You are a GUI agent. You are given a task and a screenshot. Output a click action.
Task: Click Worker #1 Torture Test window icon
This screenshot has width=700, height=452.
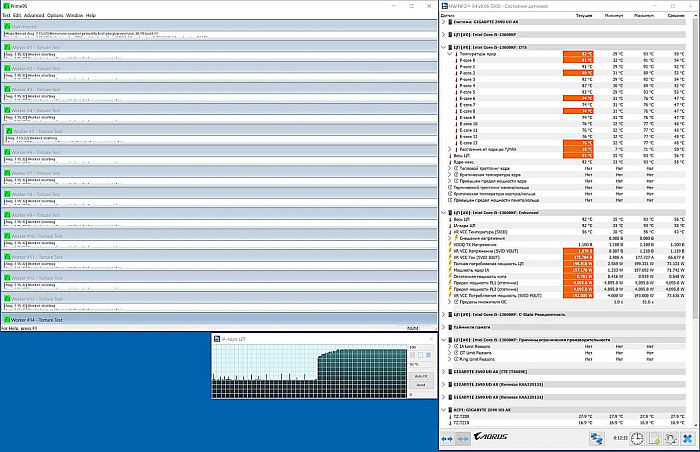7,47
